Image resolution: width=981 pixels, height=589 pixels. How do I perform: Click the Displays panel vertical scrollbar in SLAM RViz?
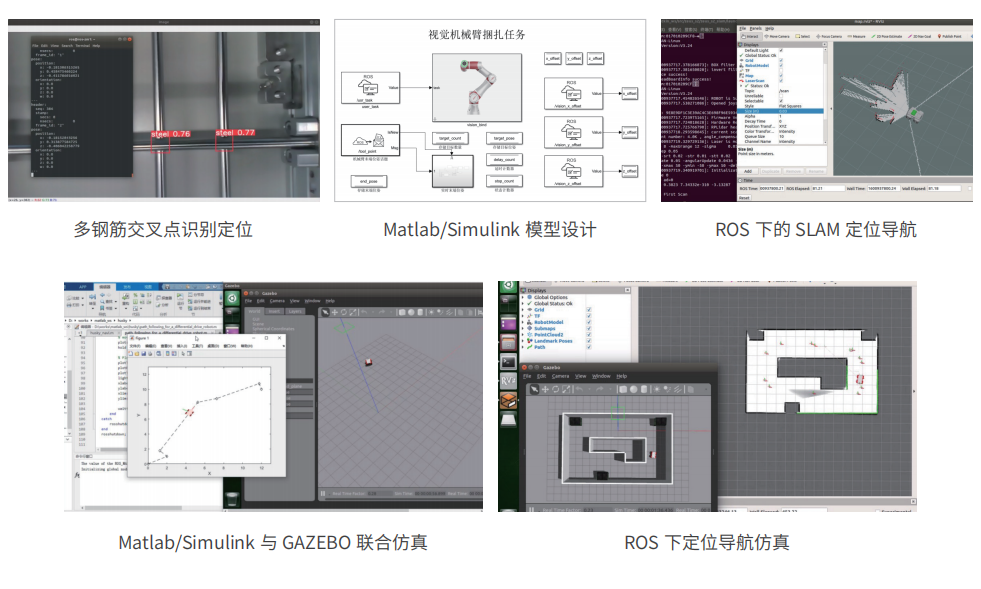(x=825, y=95)
